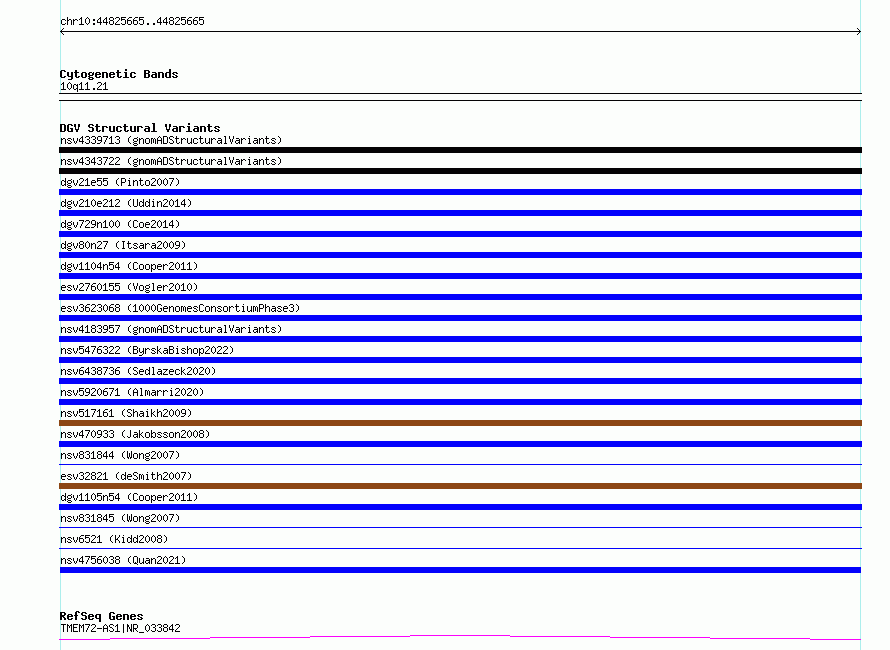Click brown bar under nsv517161 (Shaikh2009)
Screen dimensions: 890x650
tap(460, 423)
